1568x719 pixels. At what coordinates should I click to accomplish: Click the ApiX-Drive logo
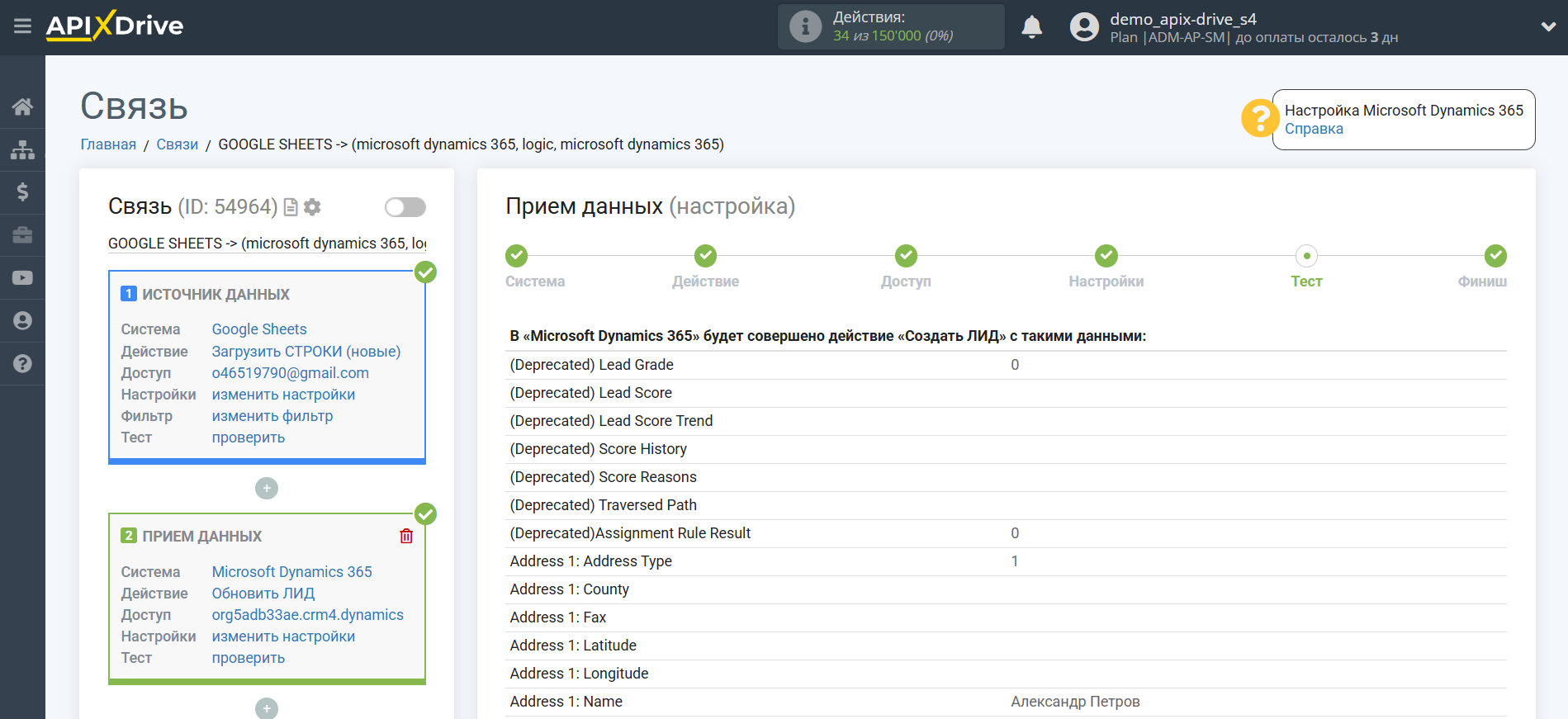coord(115,26)
